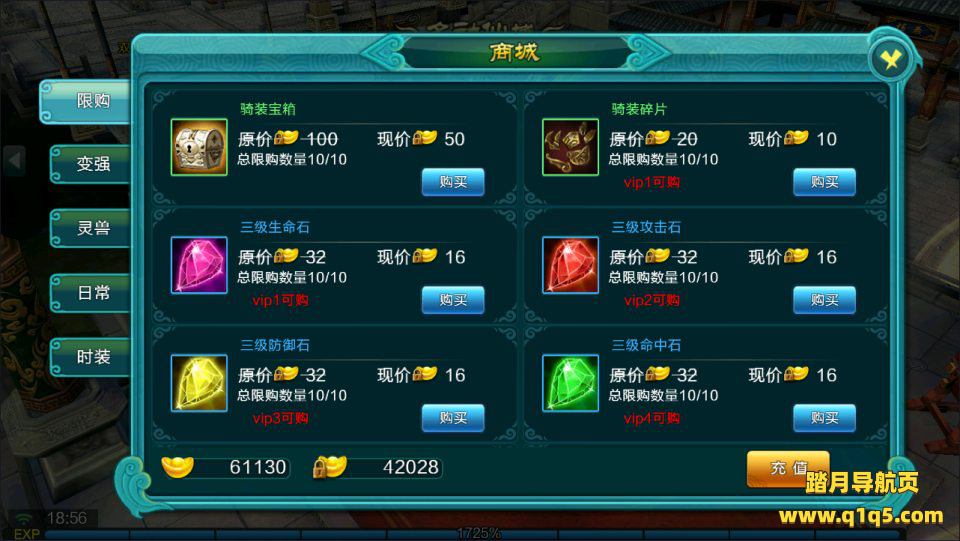Collapse the panel using the left arrow
Image resolution: width=960 pixels, height=541 pixels.
click(x=14, y=161)
